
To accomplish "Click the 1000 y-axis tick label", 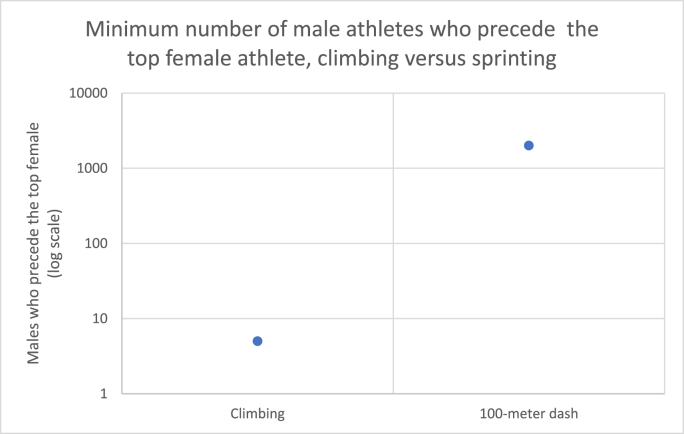I will (92, 168).
